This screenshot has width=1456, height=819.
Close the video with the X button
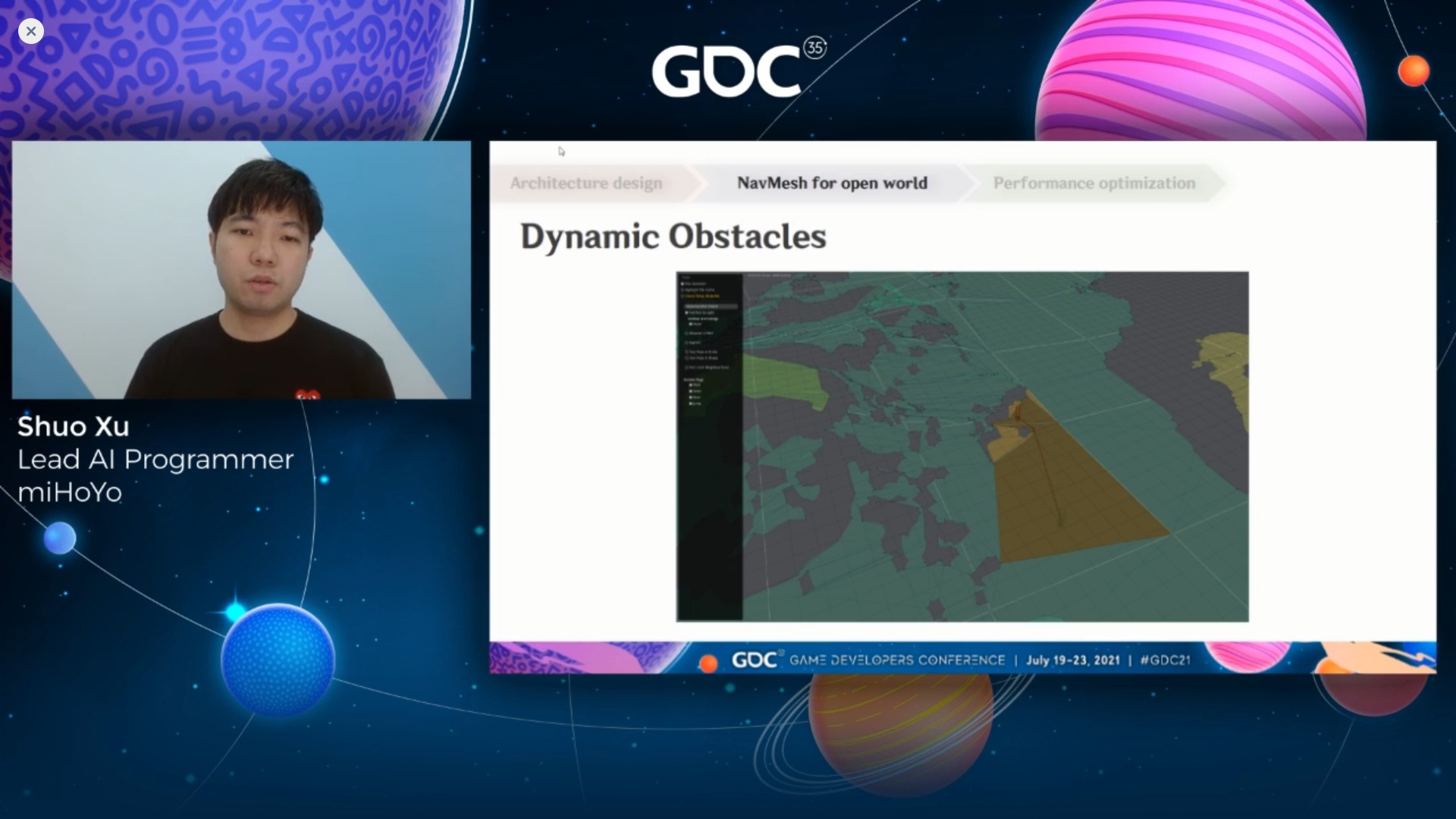point(31,31)
